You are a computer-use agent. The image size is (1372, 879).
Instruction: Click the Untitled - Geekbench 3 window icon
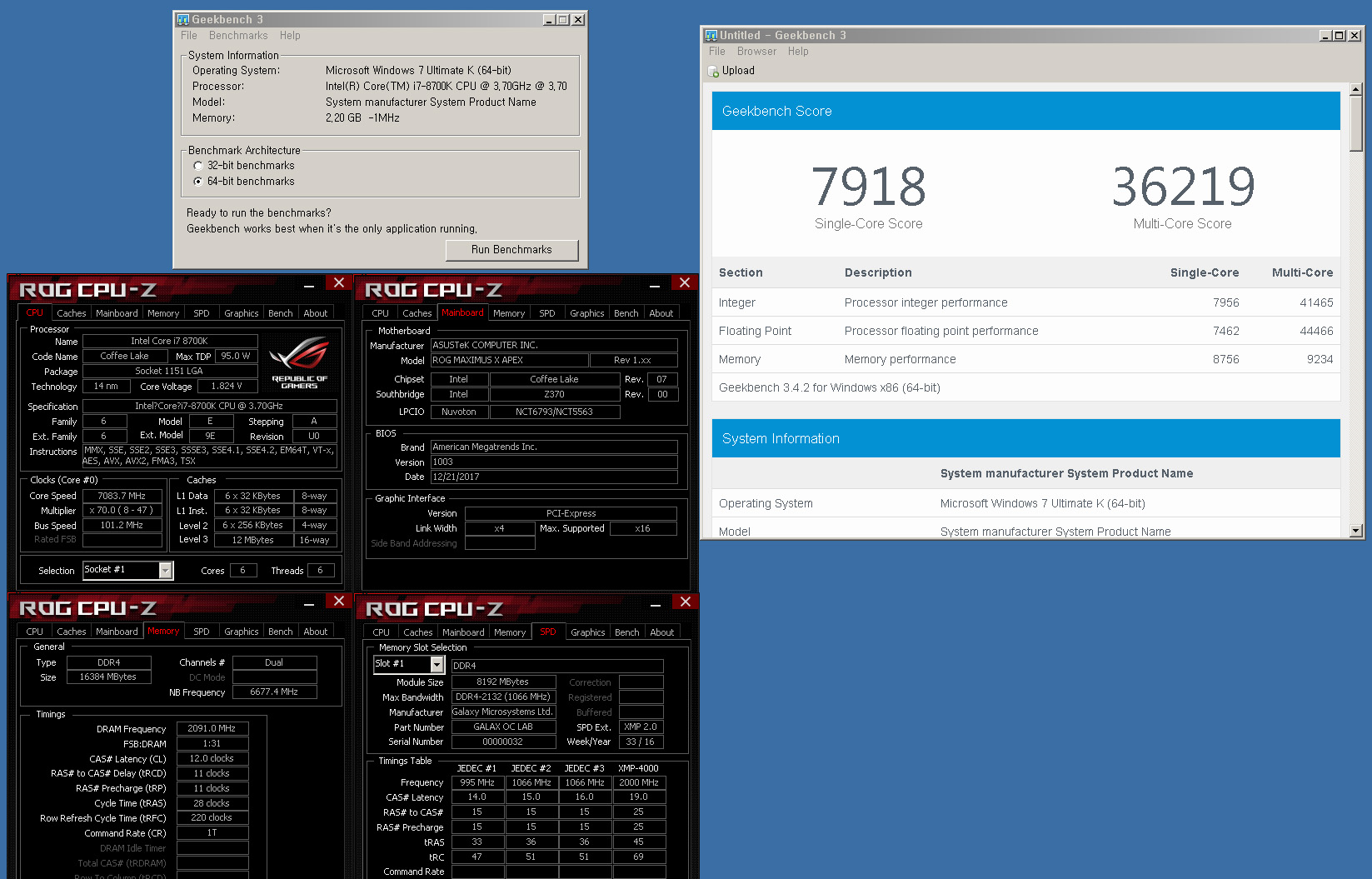tap(711, 35)
